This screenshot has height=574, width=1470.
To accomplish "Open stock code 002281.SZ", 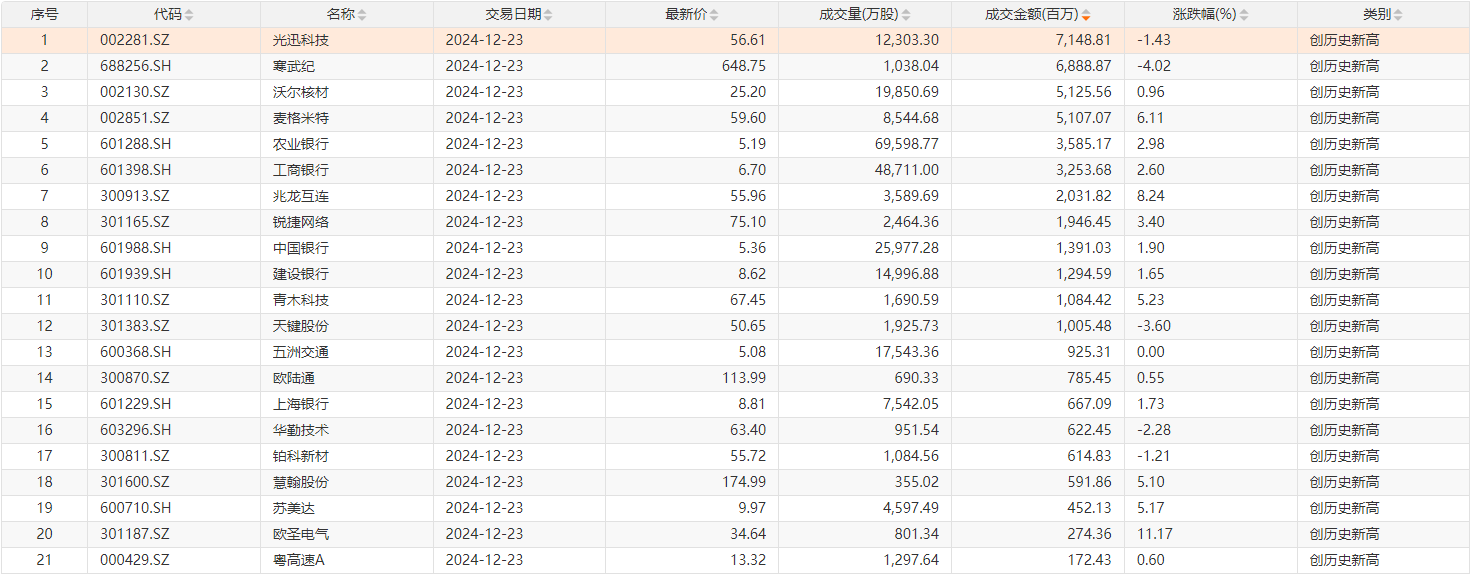I will tap(135, 40).
